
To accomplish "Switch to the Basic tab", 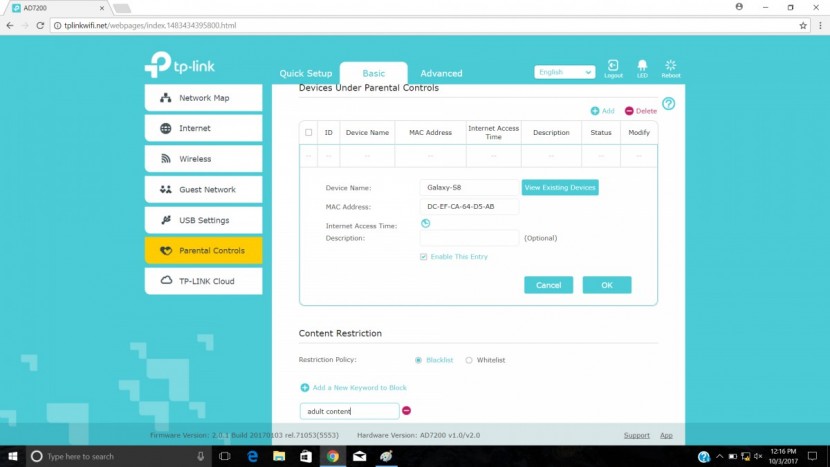I will coord(374,74).
